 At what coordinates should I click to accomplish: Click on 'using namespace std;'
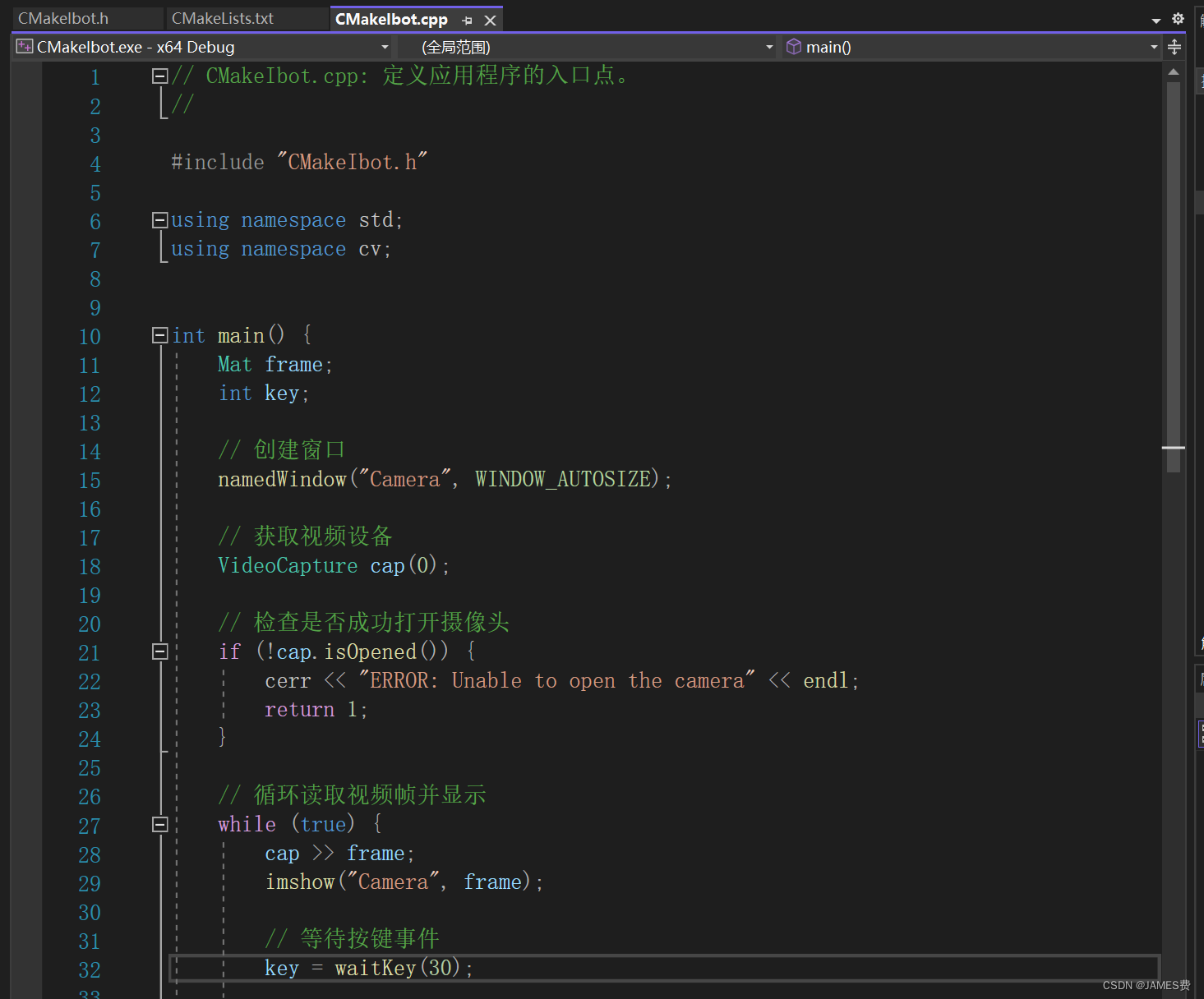pos(287,220)
